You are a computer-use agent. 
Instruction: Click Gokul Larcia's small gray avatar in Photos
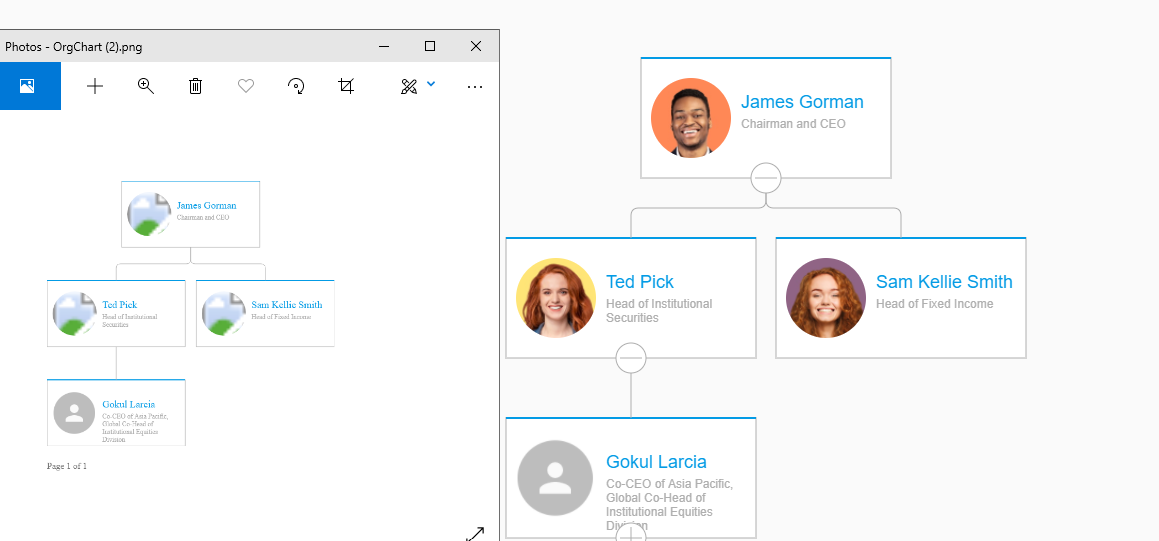pyautogui.click(x=74, y=413)
